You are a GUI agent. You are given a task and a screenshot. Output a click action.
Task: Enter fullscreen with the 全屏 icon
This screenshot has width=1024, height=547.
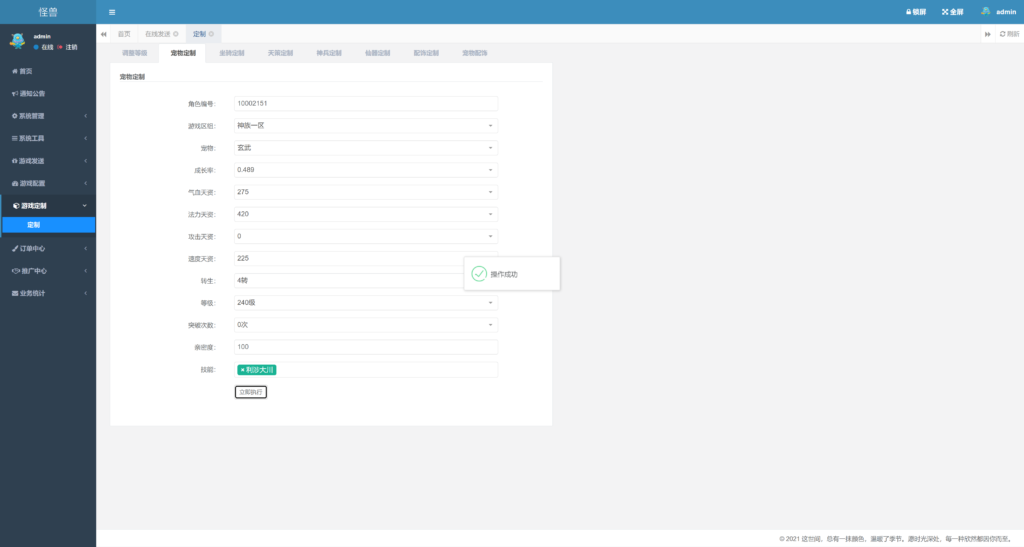click(944, 12)
